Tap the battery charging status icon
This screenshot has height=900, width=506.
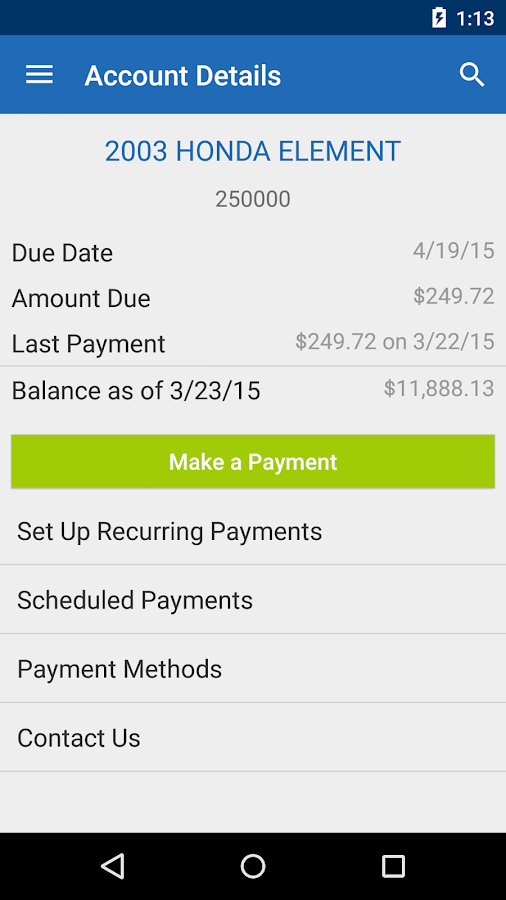coord(439,18)
